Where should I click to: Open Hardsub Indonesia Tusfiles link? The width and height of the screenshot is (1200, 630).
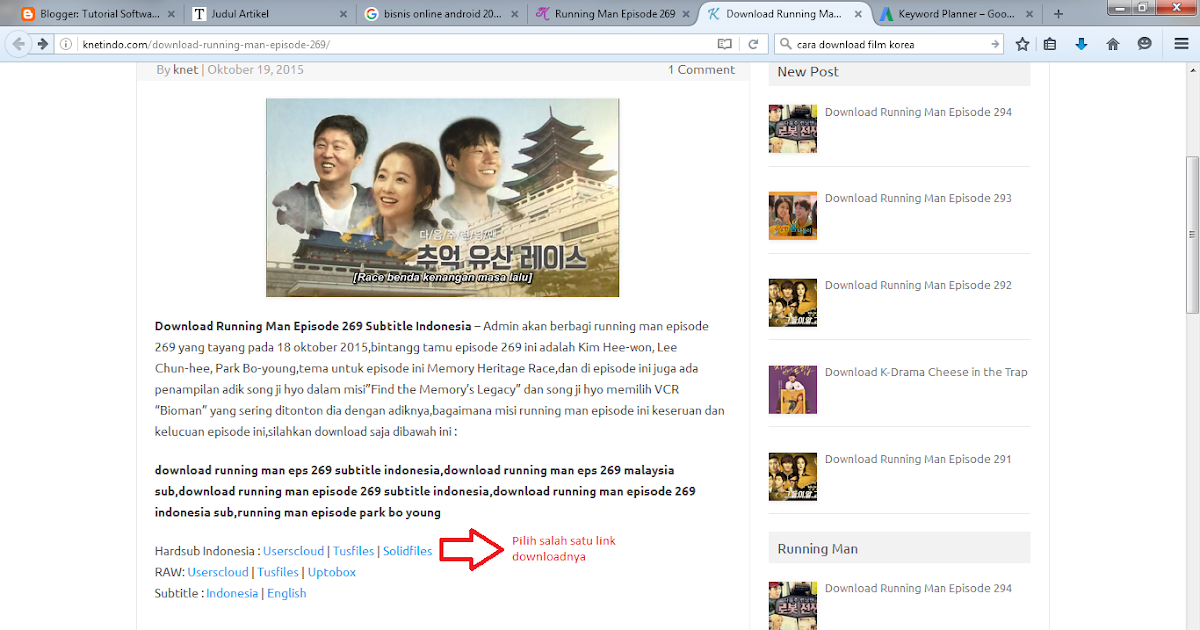click(x=354, y=551)
